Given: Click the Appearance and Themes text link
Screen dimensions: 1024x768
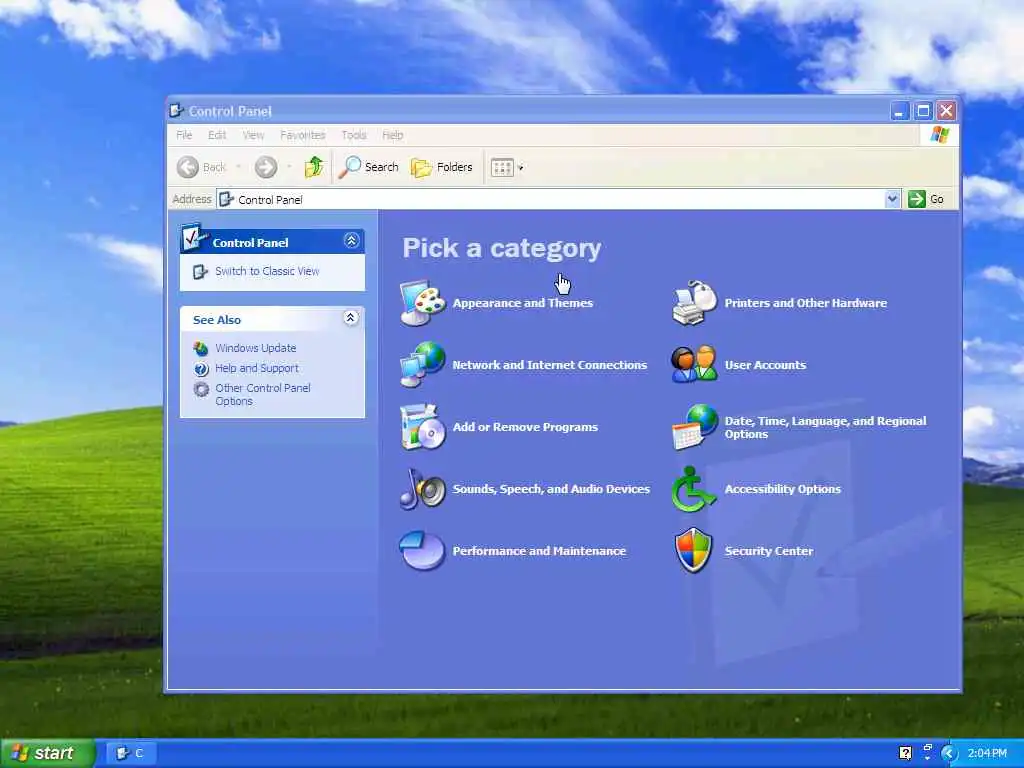Looking at the screenshot, I should [522, 303].
